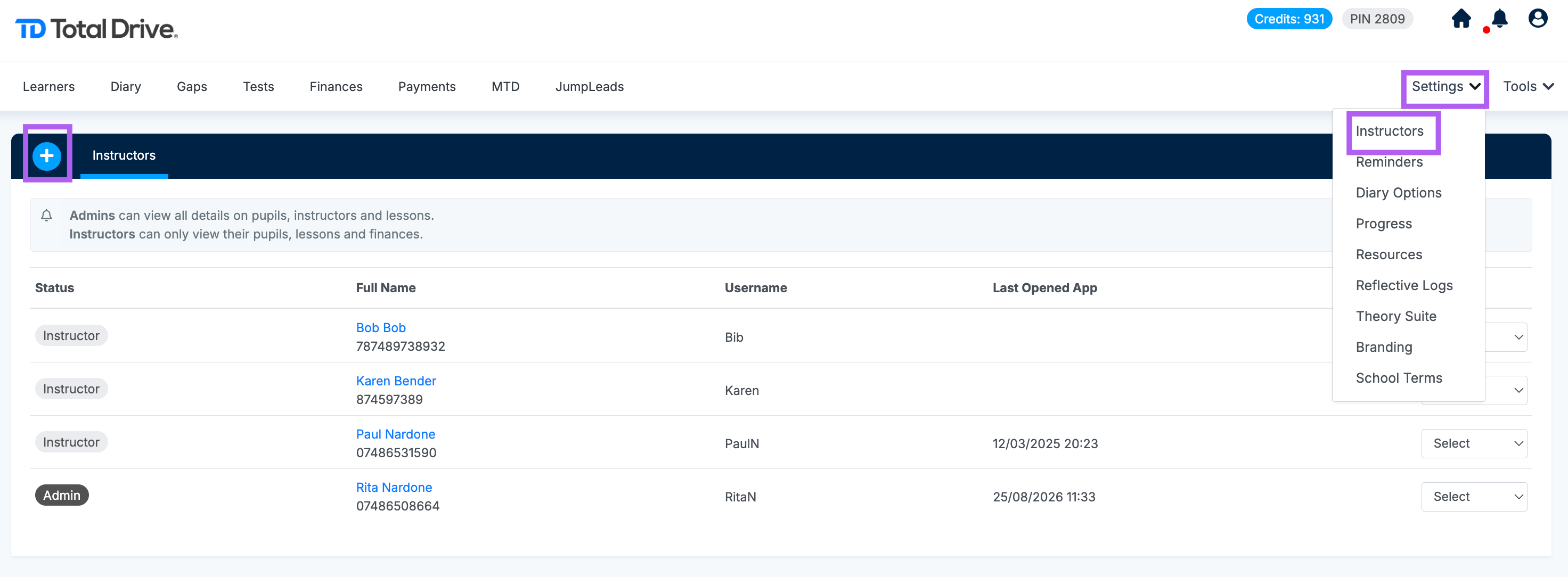Open the Credits: 931 badge
This screenshot has height=577, width=1568.
(x=1289, y=19)
